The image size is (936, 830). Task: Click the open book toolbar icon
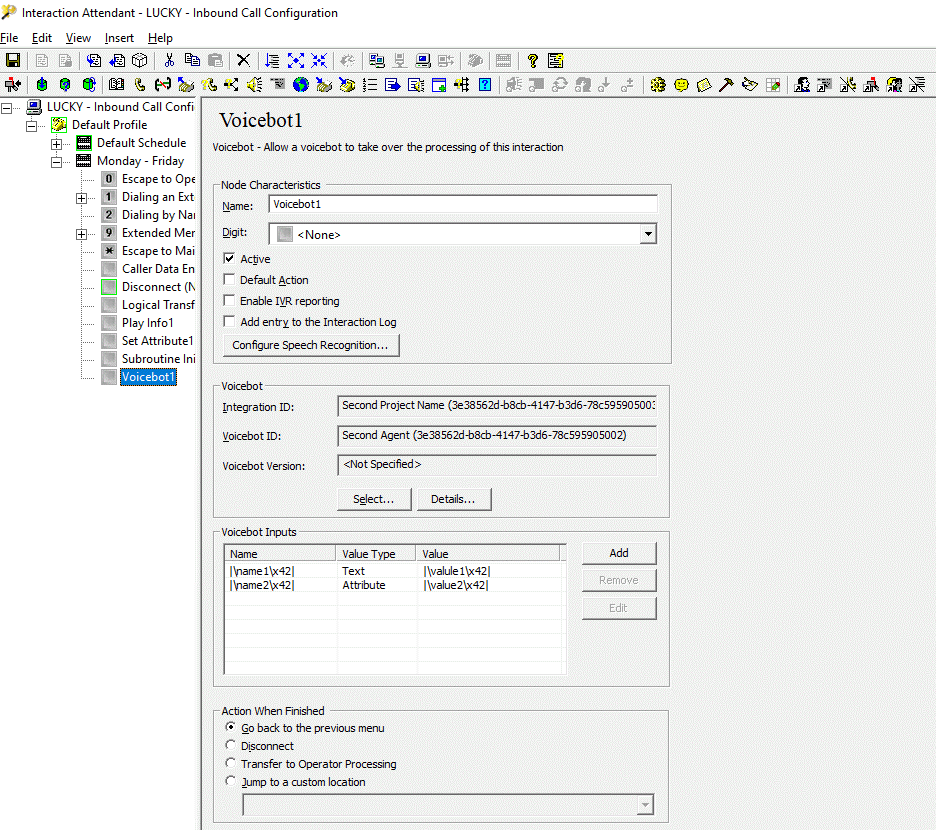116,85
